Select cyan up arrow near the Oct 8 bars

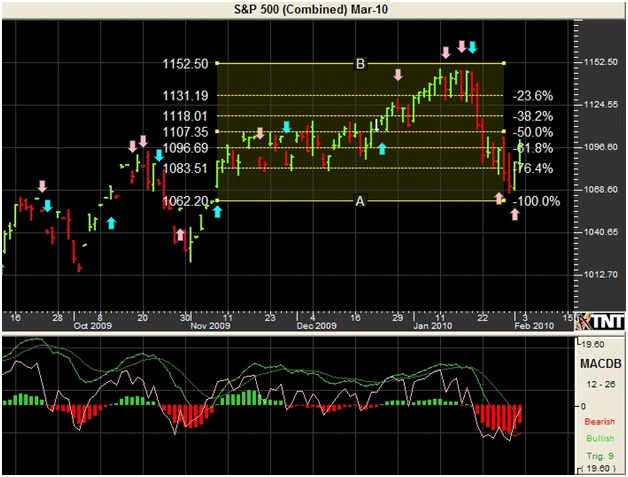pyautogui.click(x=111, y=223)
